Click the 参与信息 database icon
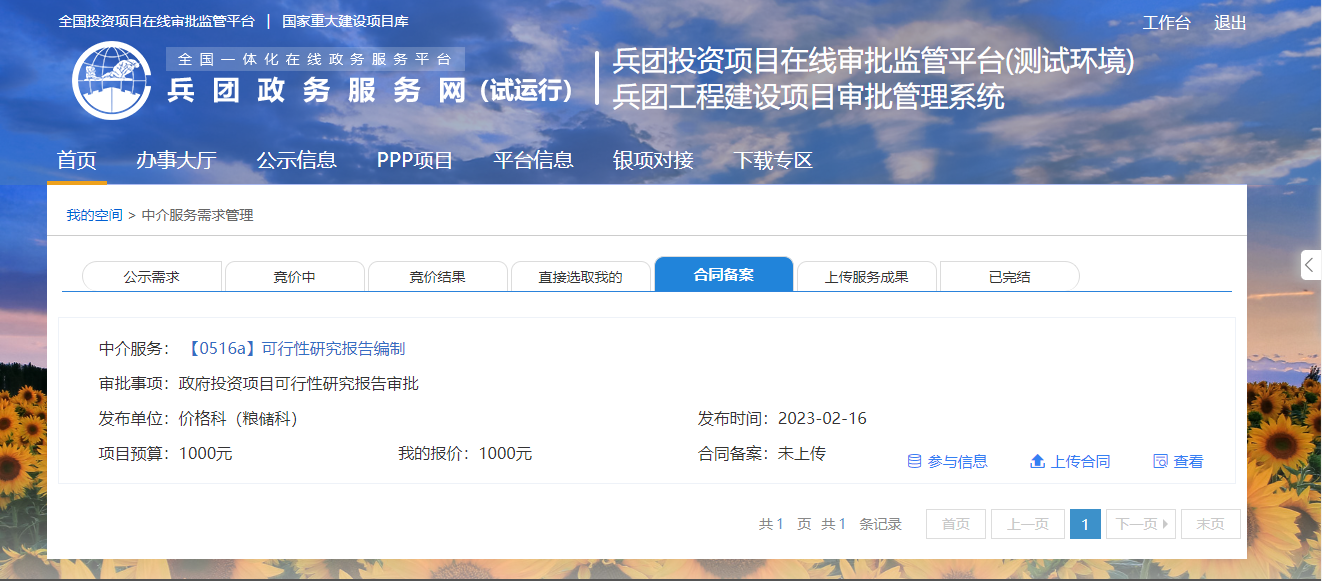 (914, 461)
